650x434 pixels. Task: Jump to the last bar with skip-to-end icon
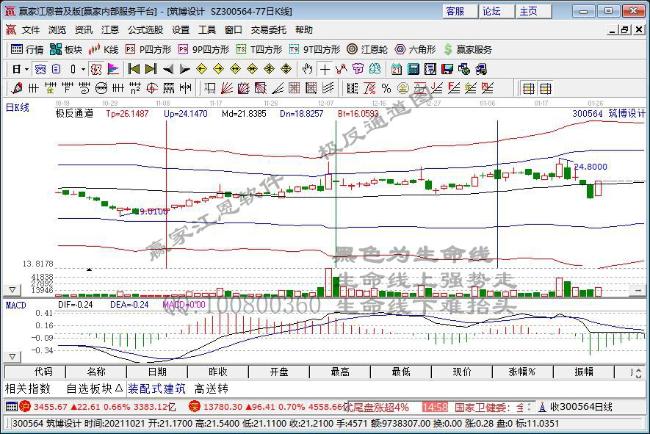point(150,69)
